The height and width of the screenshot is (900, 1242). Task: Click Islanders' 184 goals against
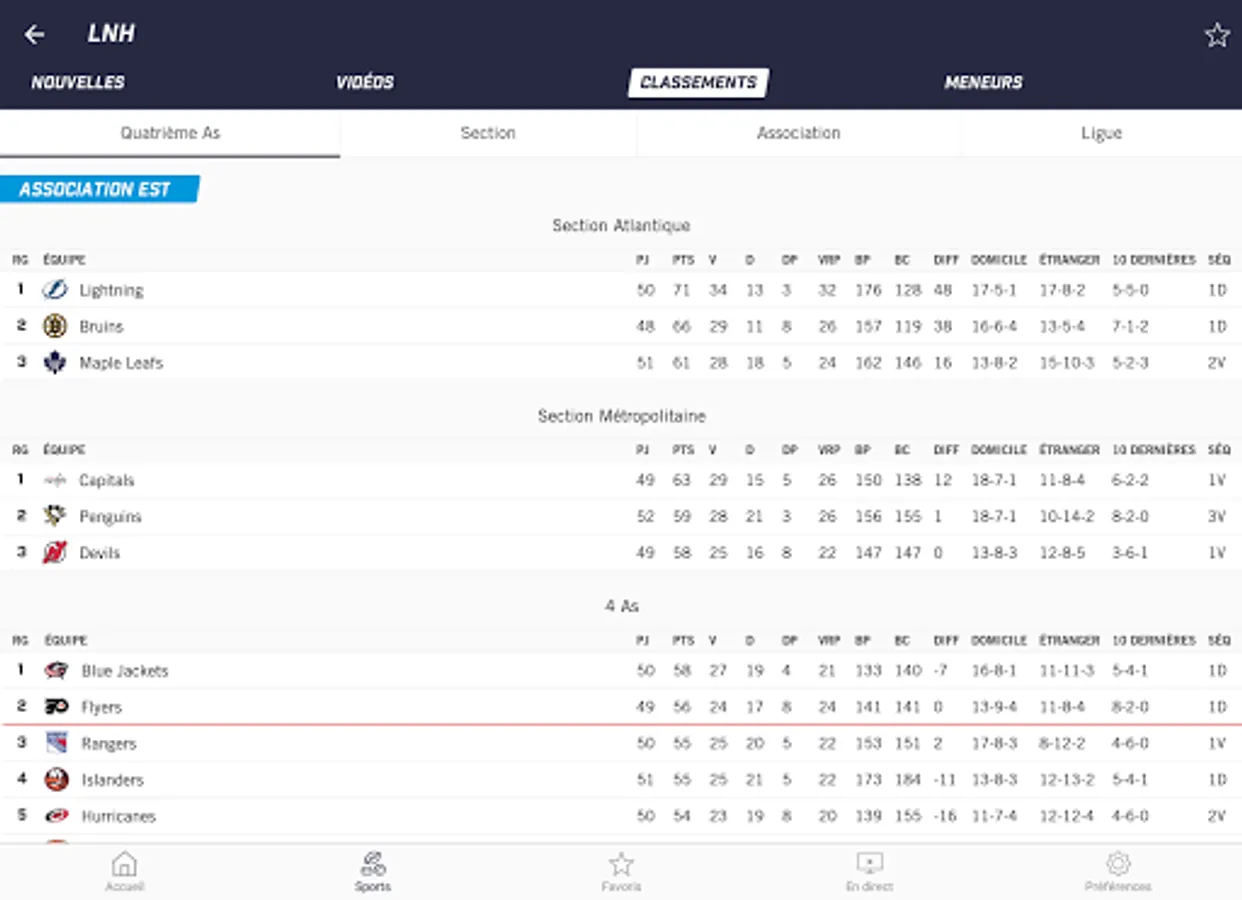coord(907,780)
